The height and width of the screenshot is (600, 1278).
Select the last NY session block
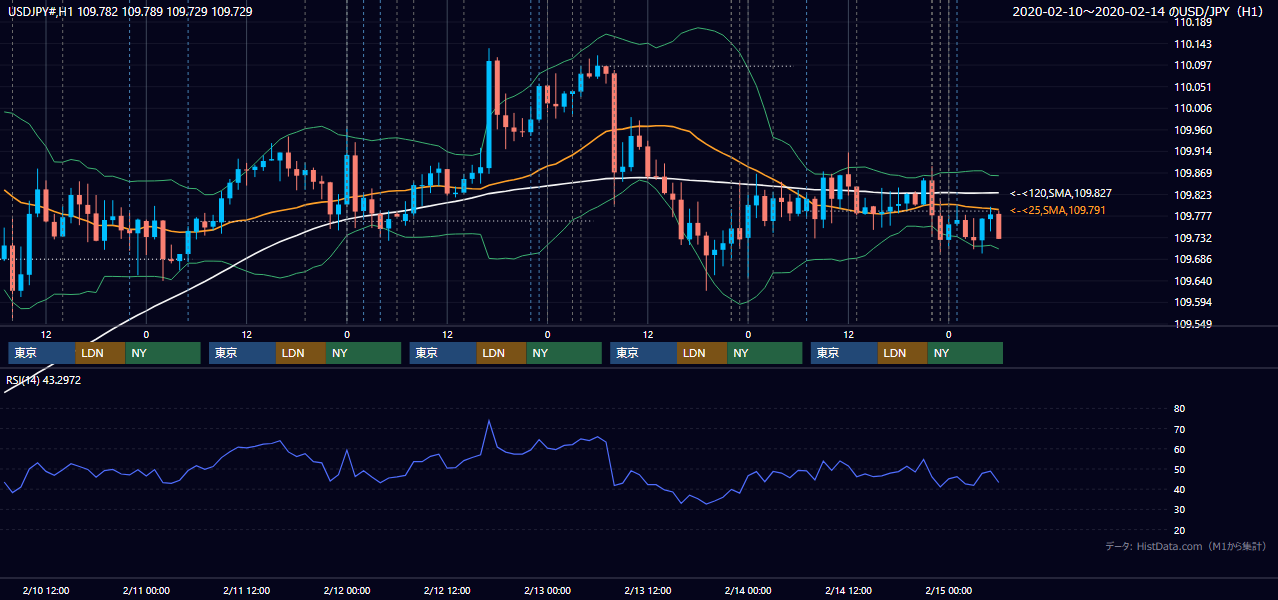pyautogui.click(x=965, y=353)
